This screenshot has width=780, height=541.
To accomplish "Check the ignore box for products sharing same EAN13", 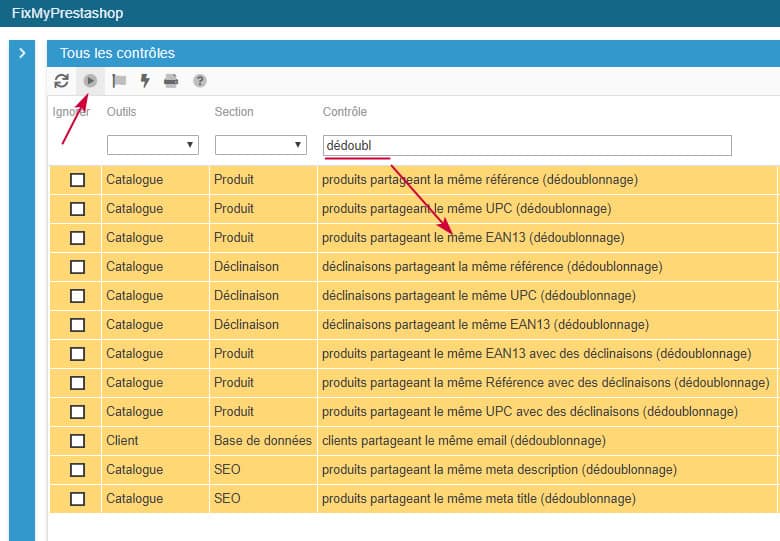I will coord(77,238).
